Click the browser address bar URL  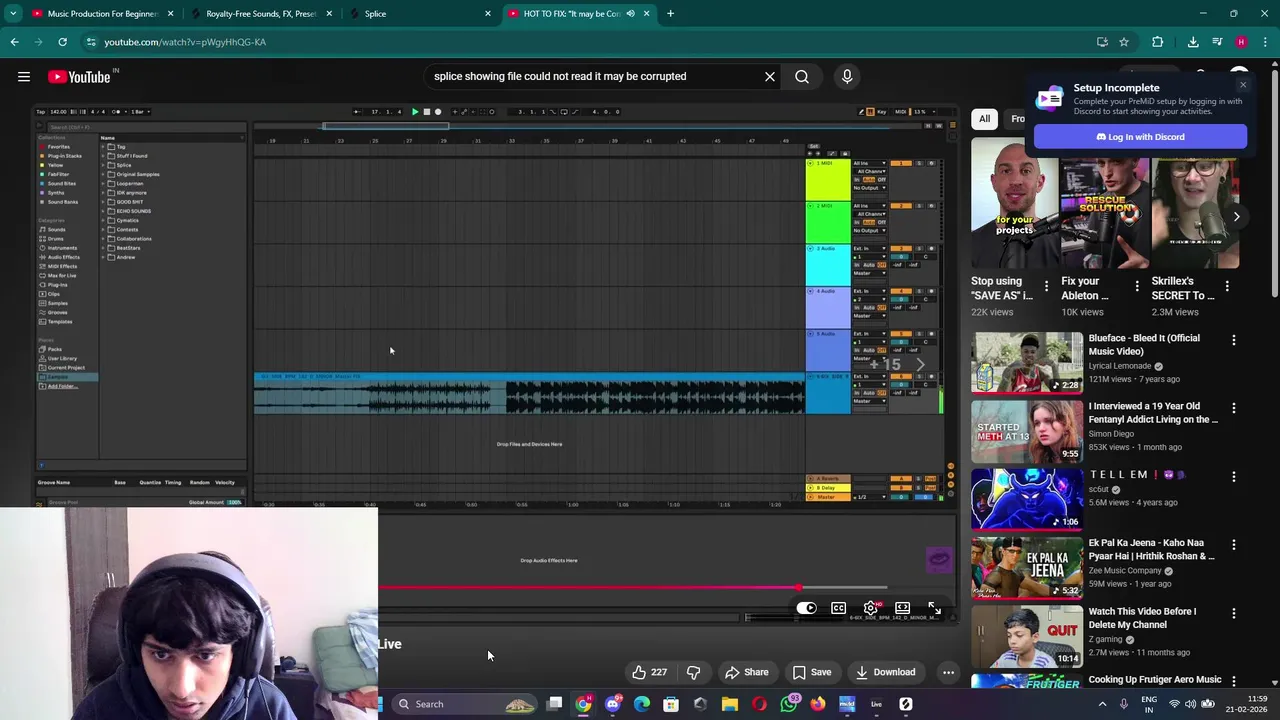[185, 42]
